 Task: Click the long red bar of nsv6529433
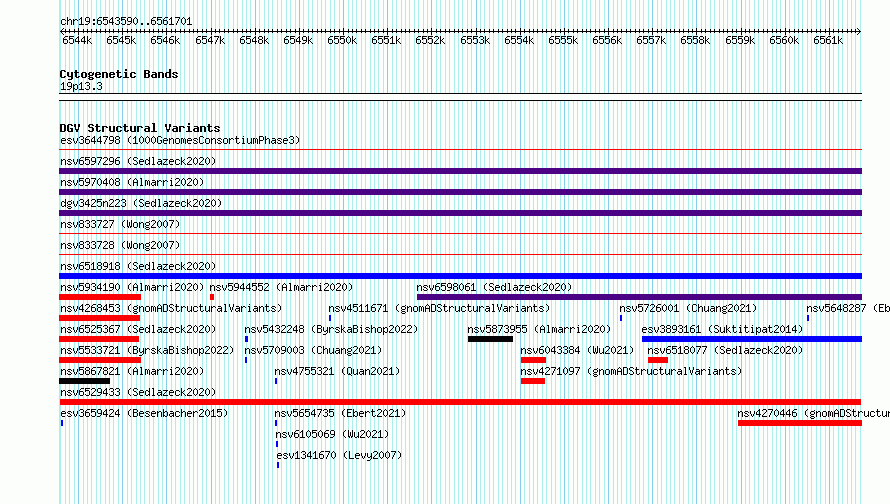click(460, 402)
